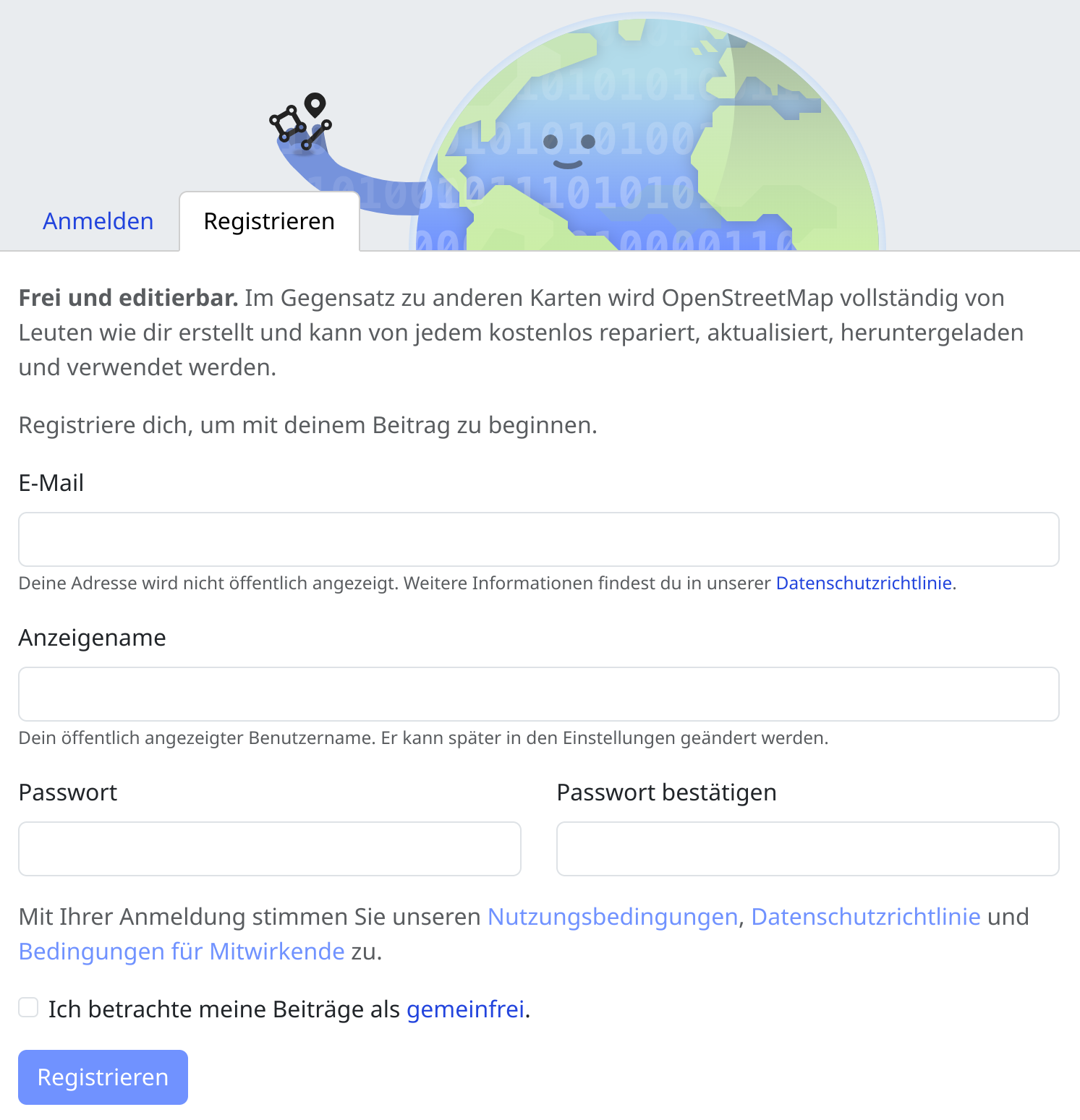
Task: Check "Ich betrachte meine Beiträge als gemeinfrei"
Action: pyautogui.click(x=28, y=1006)
